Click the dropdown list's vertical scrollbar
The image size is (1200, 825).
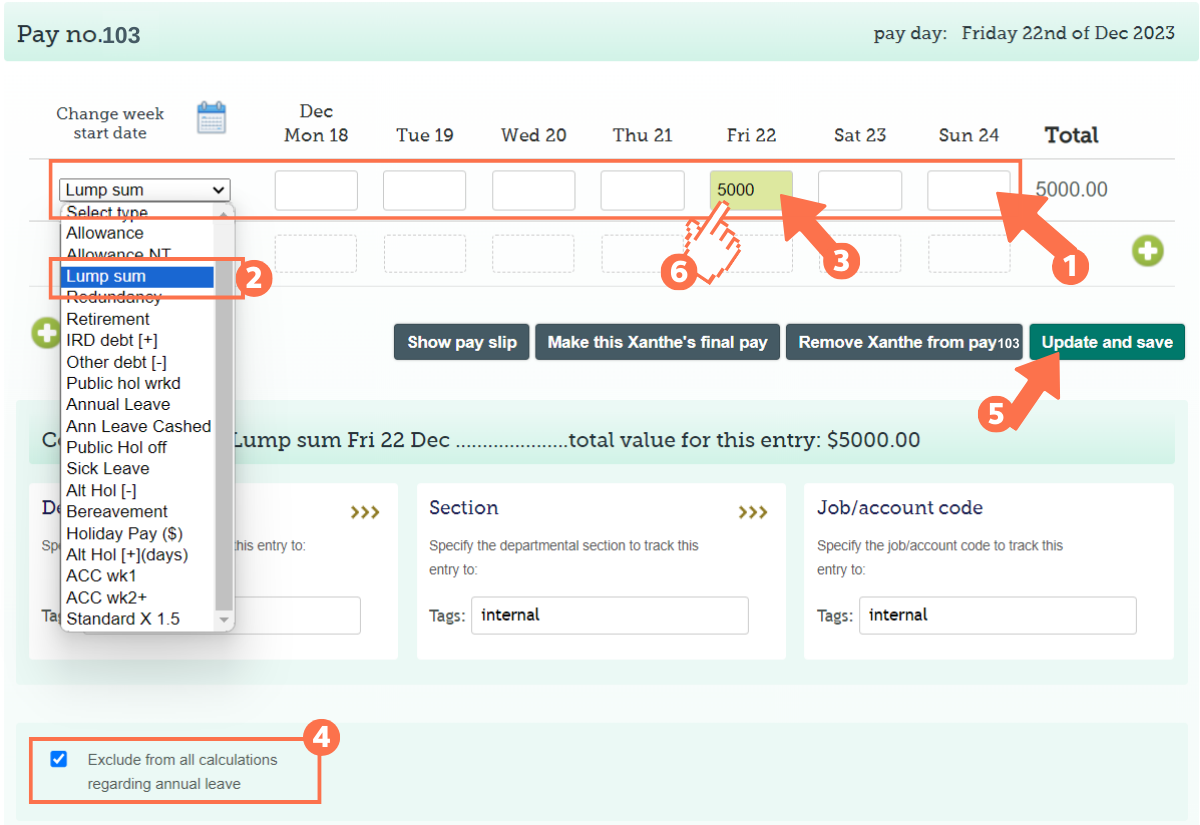(224, 420)
